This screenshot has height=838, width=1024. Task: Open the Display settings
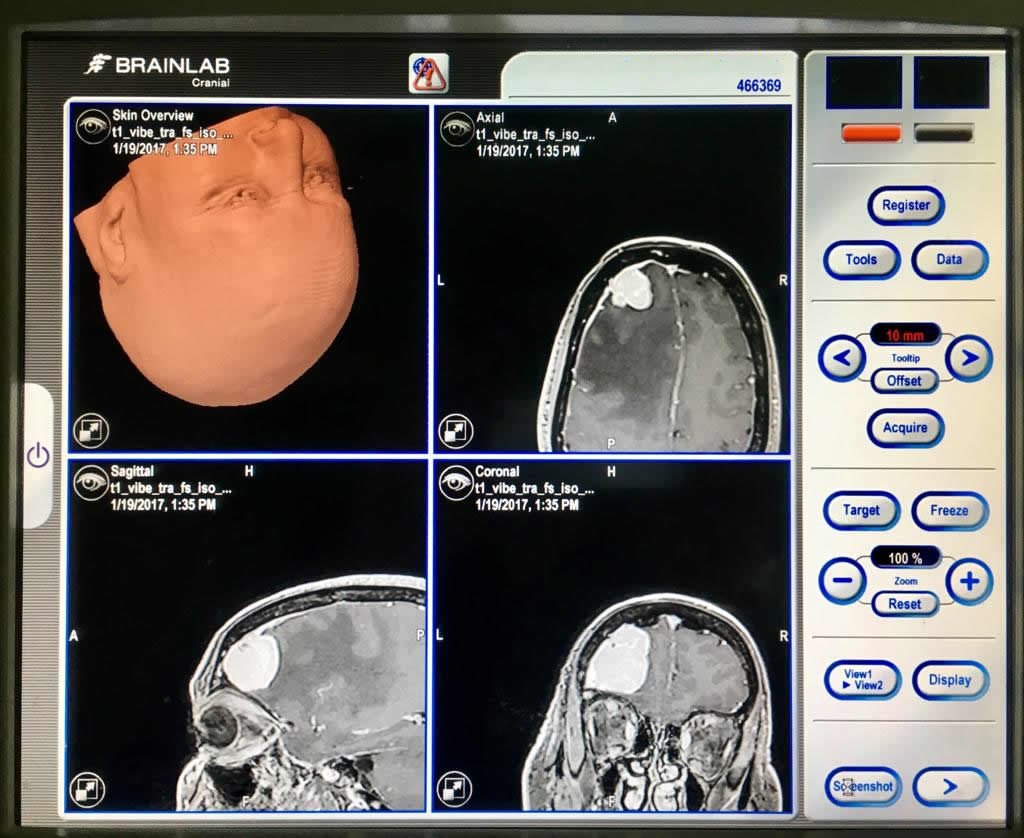tap(950, 680)
